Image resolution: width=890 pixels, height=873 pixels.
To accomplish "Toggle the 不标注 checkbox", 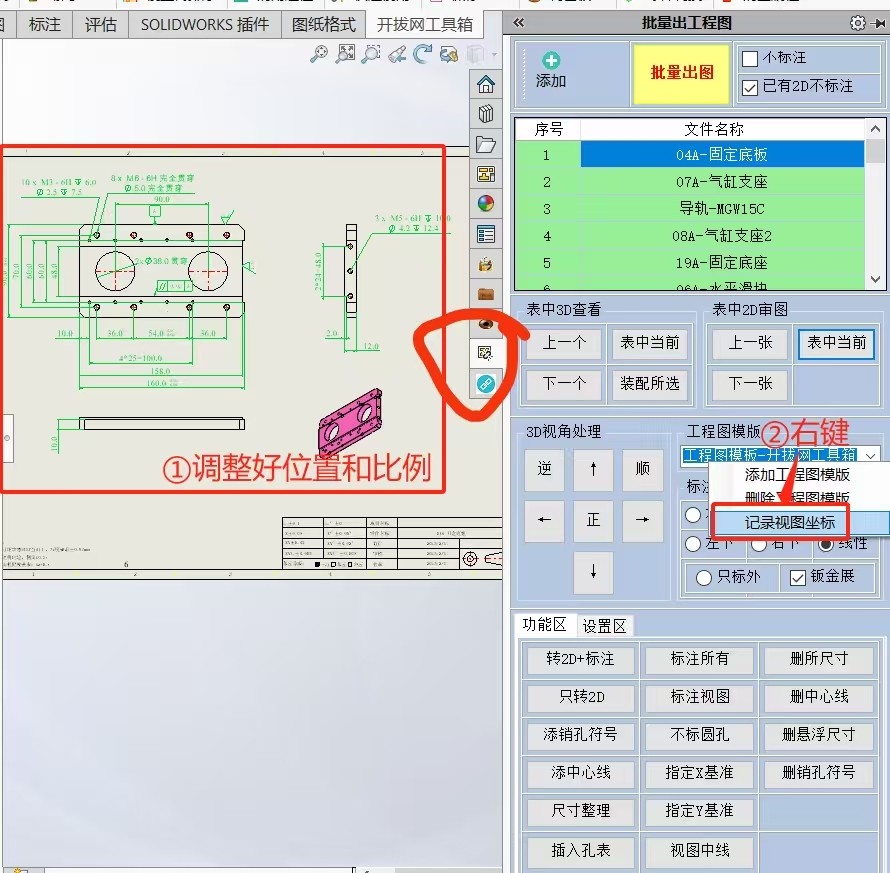I will (x=750, y=58).
